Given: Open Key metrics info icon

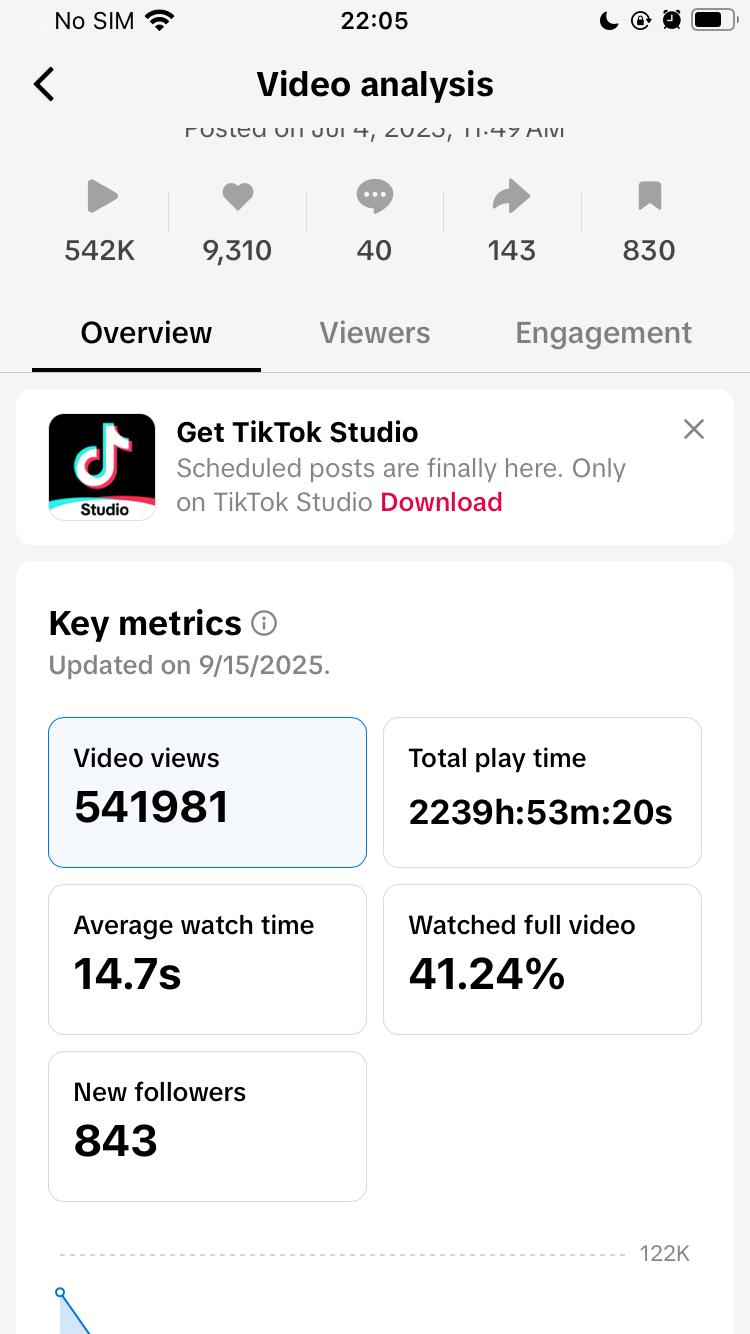Looking at the screenshot, I should [264, 624].
